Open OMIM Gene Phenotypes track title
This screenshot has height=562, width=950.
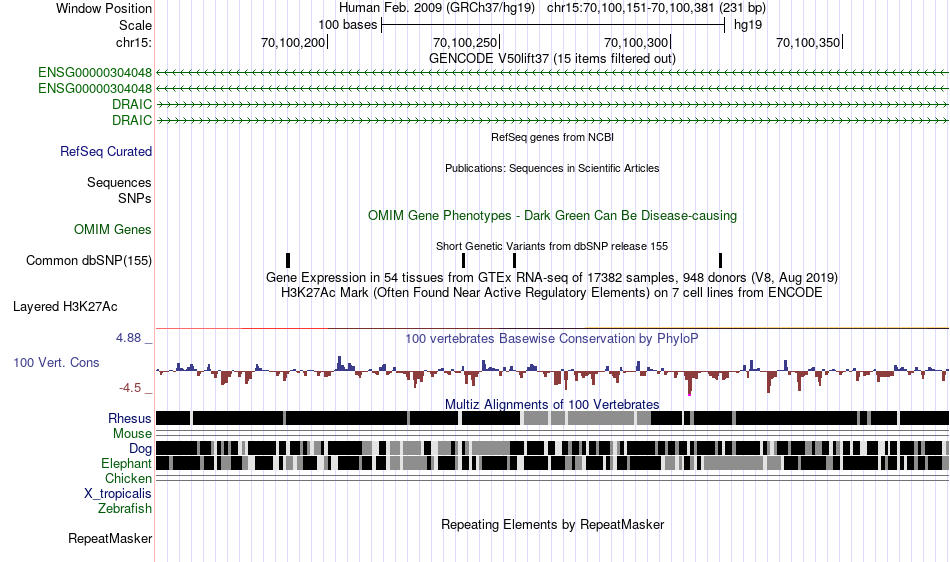coord(552,216)
